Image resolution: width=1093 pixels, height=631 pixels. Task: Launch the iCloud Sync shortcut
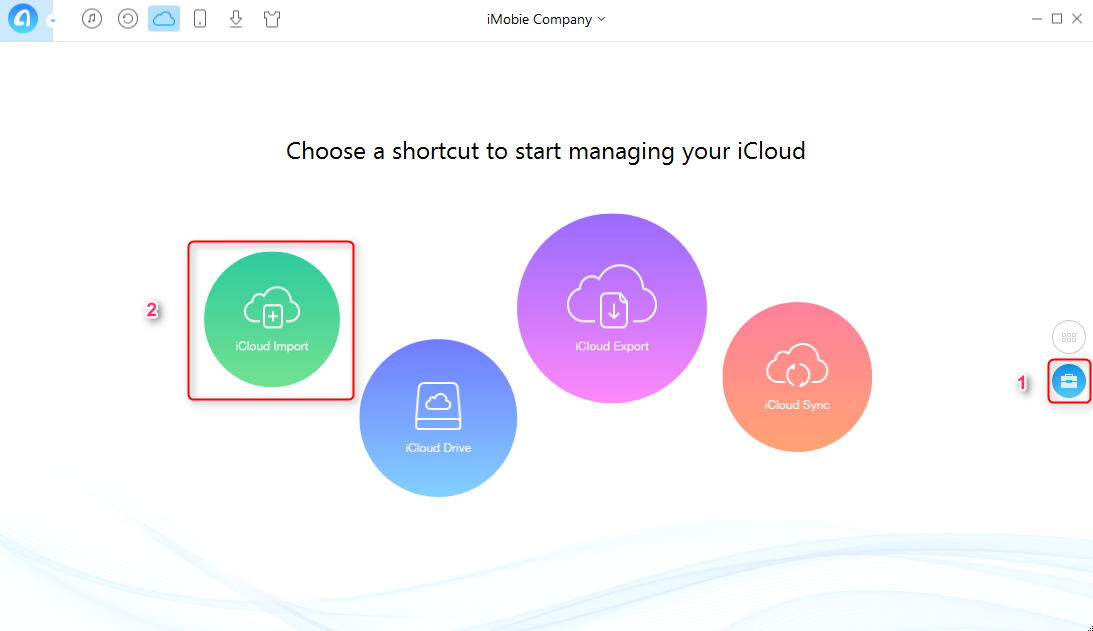pos(797,377)
